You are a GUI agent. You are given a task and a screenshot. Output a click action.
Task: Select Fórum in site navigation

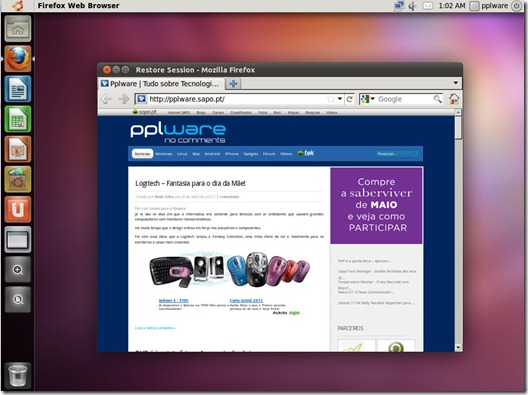tap(269, 154)
